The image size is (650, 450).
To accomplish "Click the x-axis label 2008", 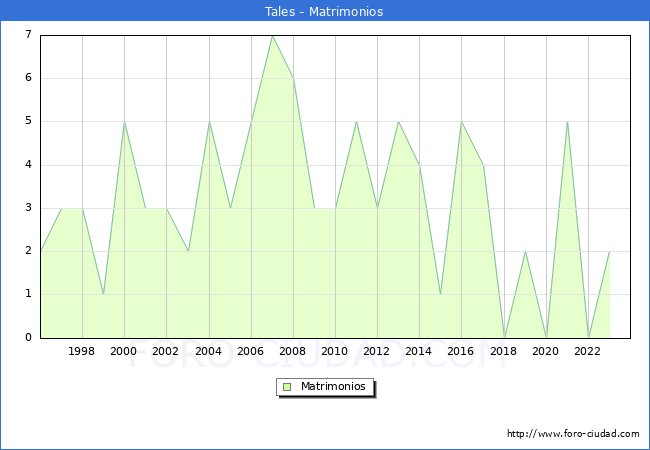I will (x=293, y=351).
